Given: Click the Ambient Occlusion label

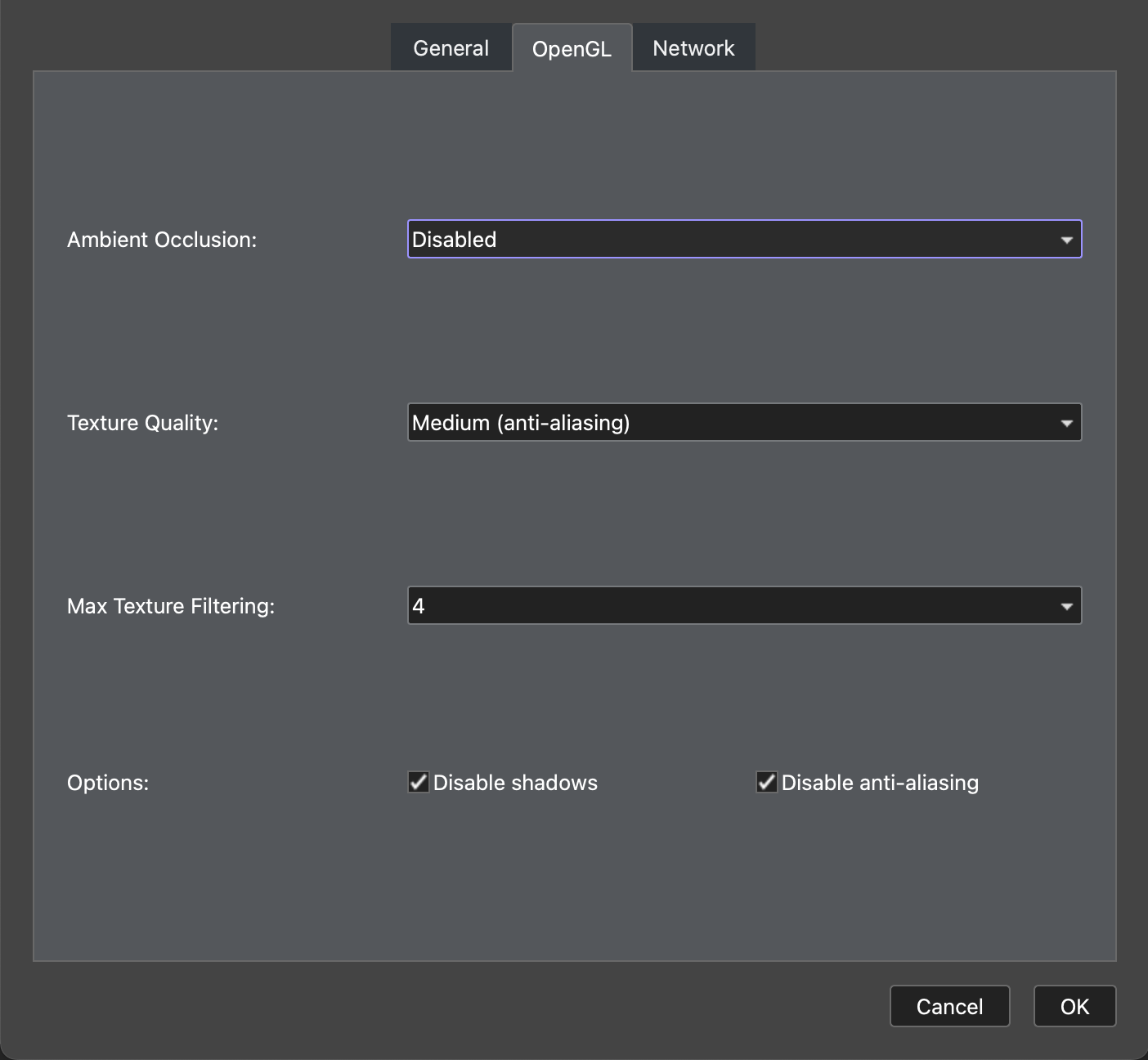Looking at the screenshot, I should (x=162, y=239).
